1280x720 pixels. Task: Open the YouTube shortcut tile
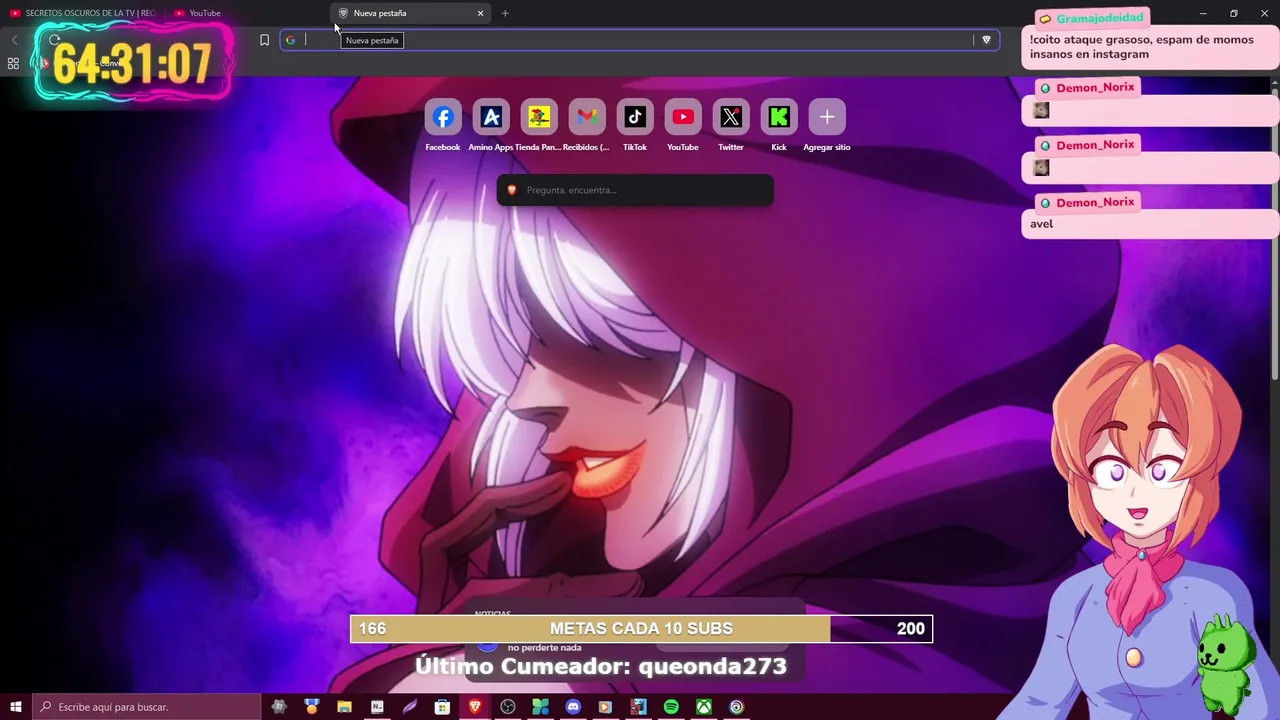pyautogui.click(x=683, y=118)
